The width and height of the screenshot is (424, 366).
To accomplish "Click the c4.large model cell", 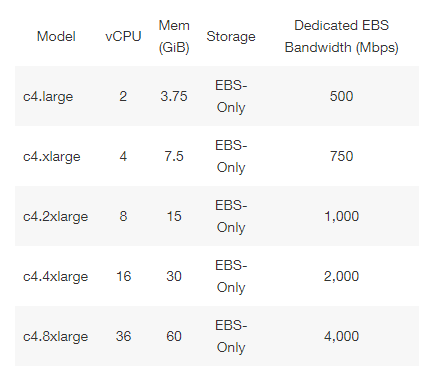I will pos(48,96).
